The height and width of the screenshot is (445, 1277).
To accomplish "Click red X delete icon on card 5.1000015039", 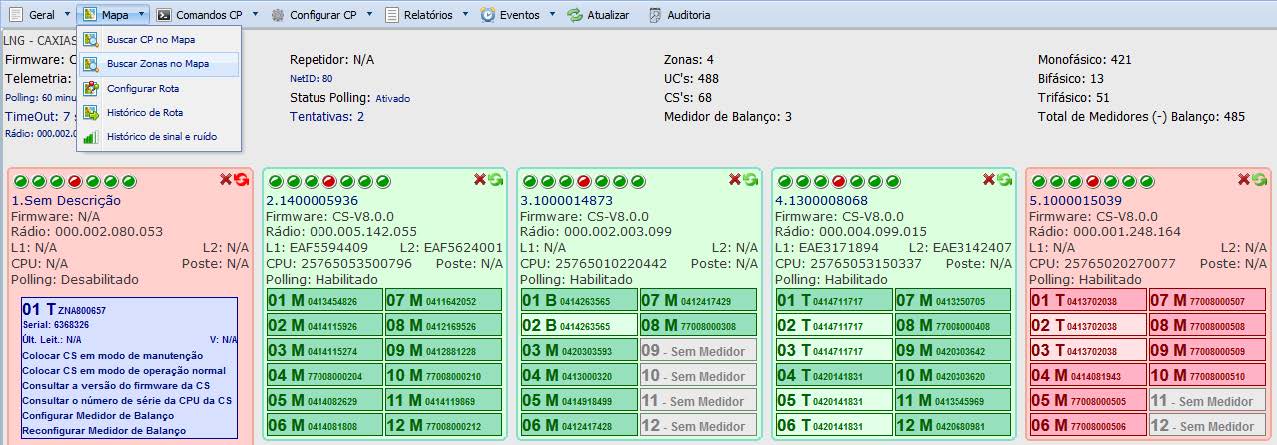I will pyautogui.click(x=1244, y=179).
